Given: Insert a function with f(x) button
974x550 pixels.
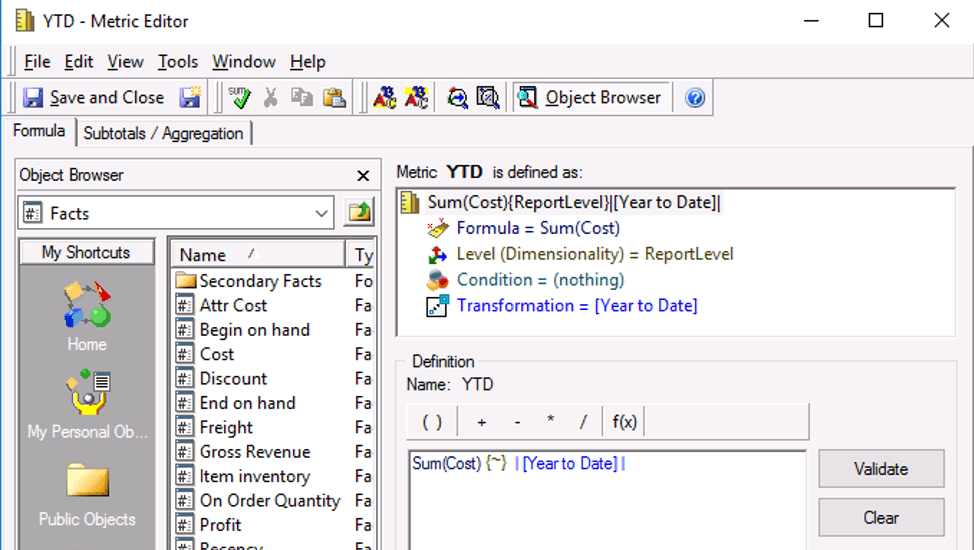Looking at the screenshot, I should [624, 422].
